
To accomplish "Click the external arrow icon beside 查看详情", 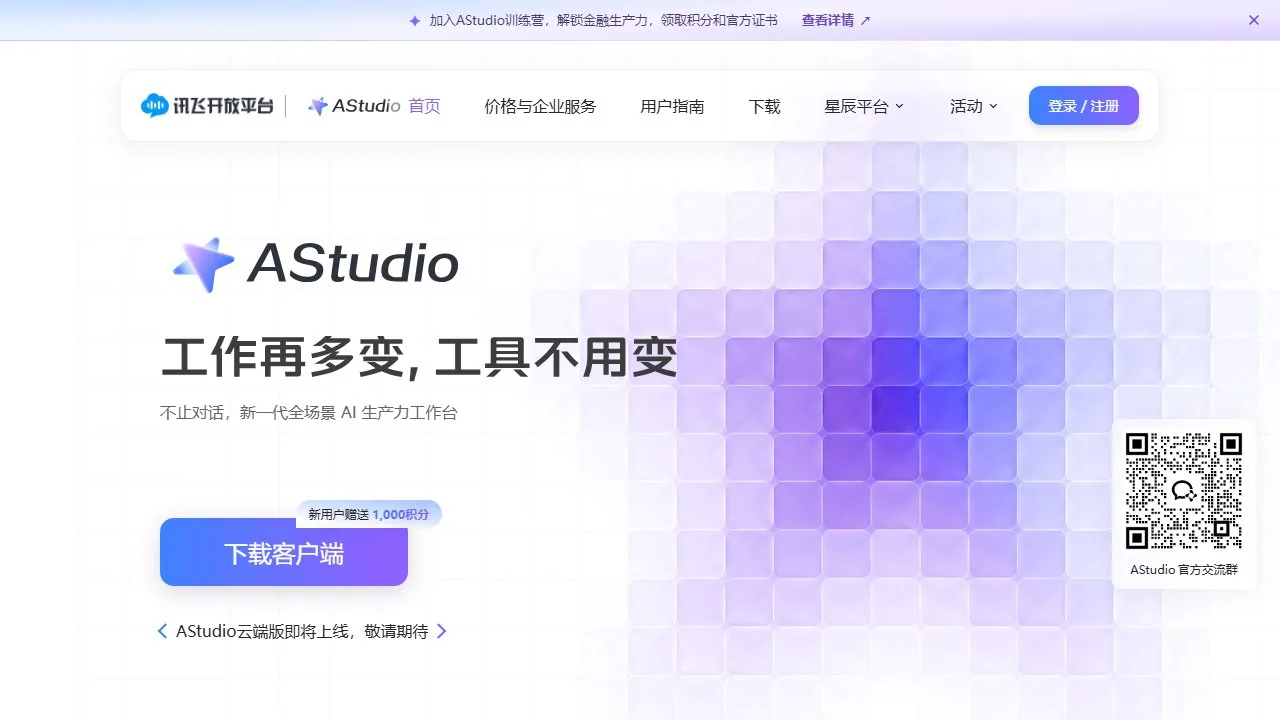I will click(x=866, y=20).
